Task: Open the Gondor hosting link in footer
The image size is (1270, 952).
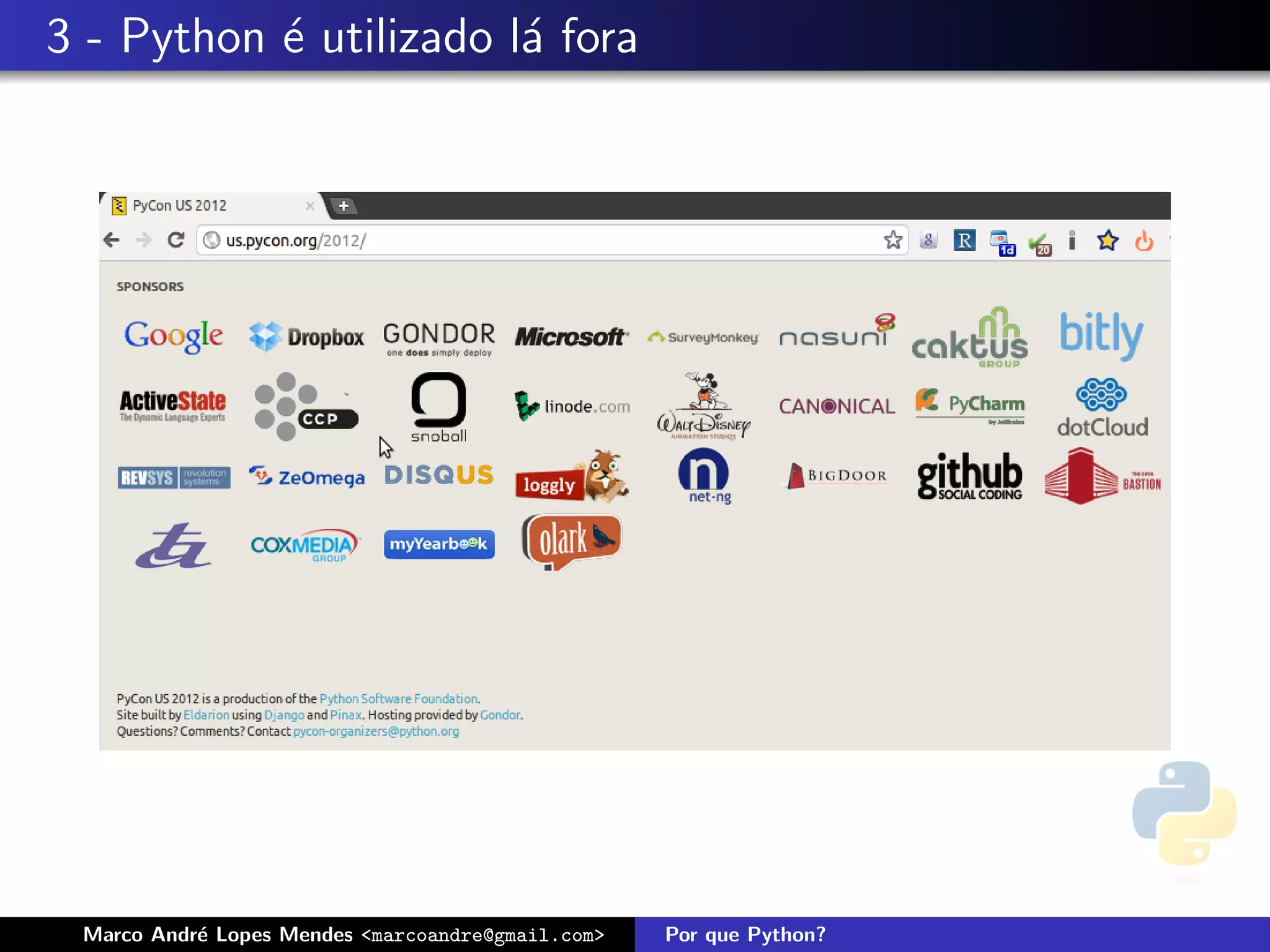Action: coord(500,715)
